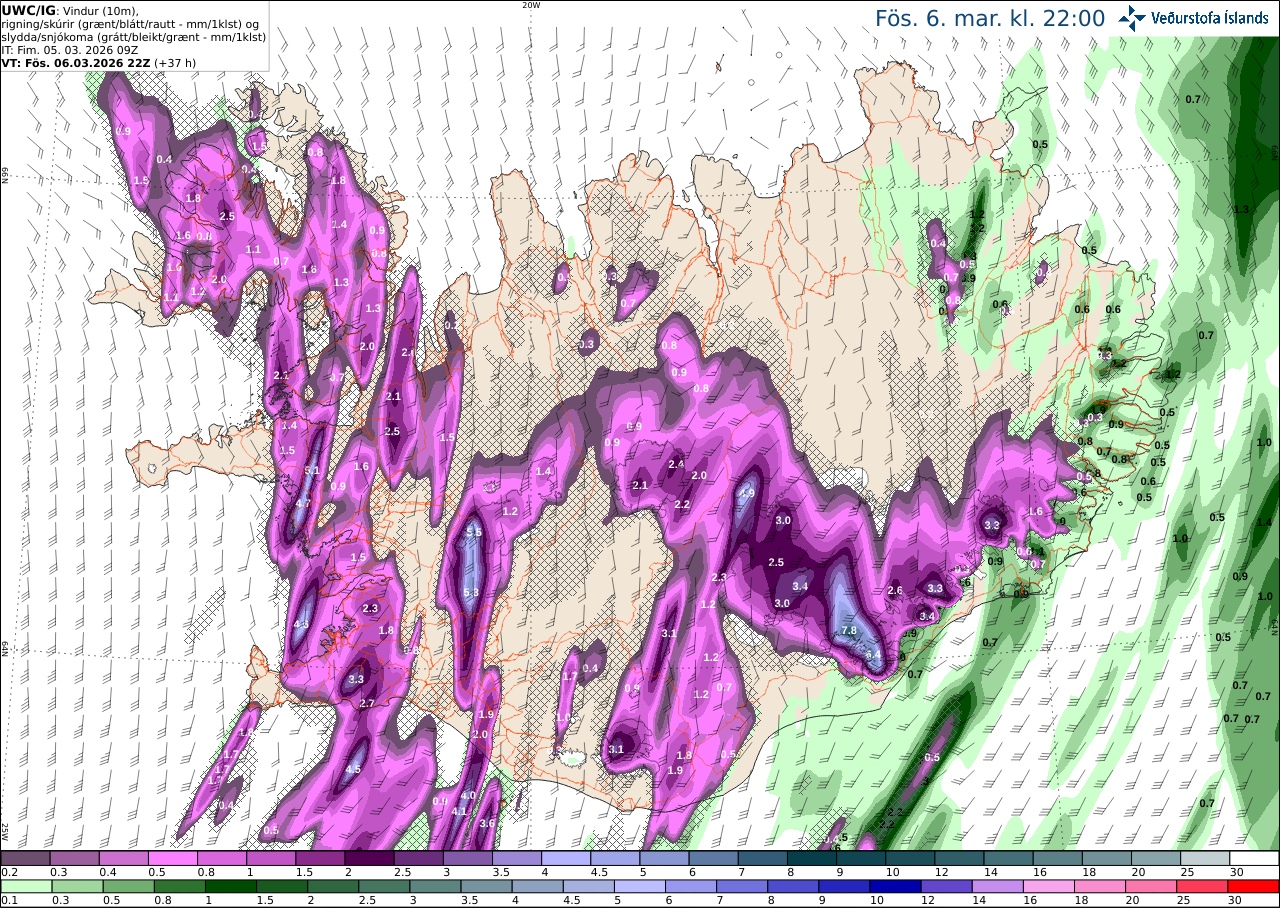Screen dimensions: 1280x908
Task: Click the 5.8 precipitation value on map
Action: coord(472,593)
